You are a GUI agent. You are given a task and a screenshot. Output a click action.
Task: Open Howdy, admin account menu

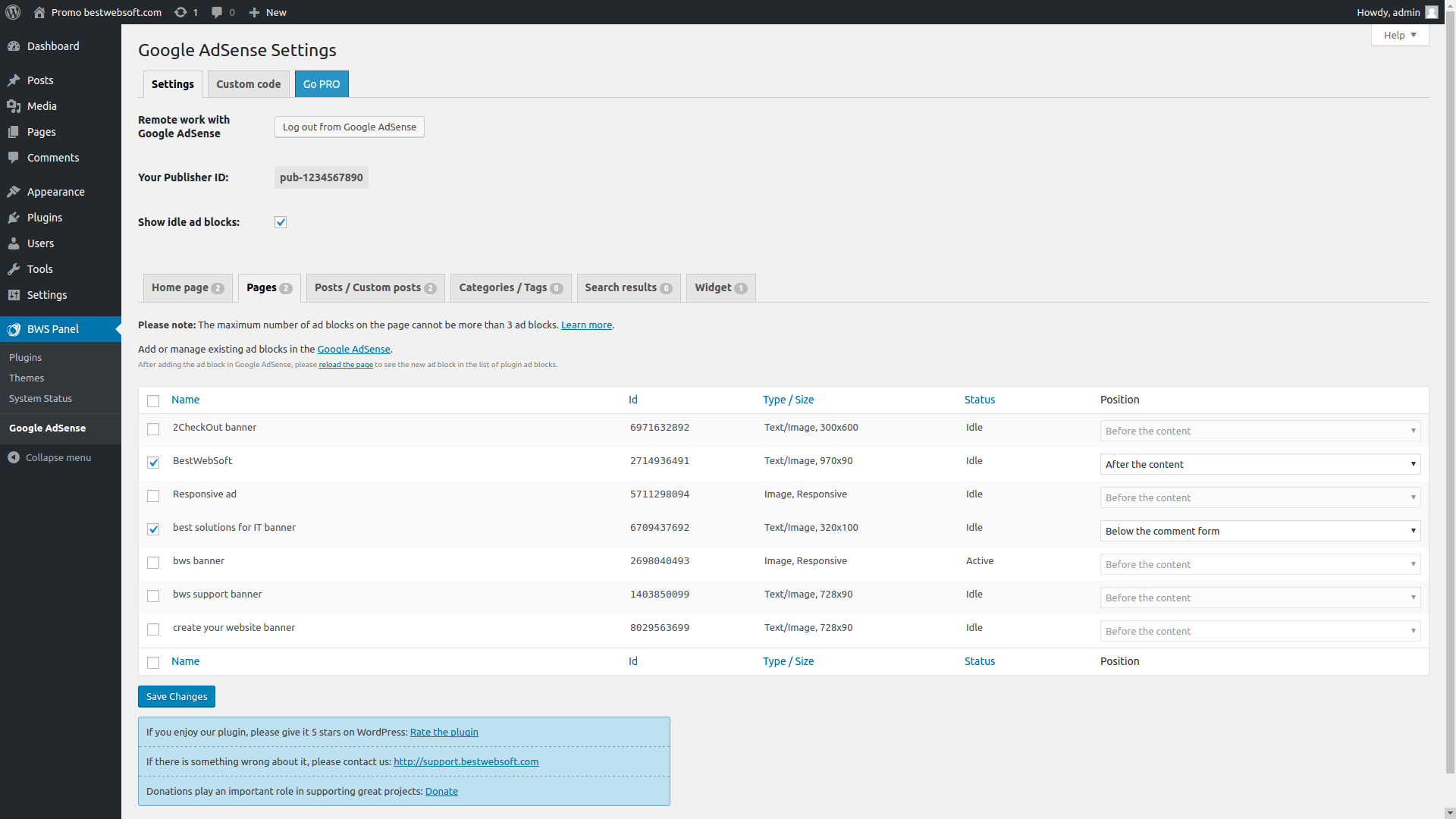click(1396, 12)
